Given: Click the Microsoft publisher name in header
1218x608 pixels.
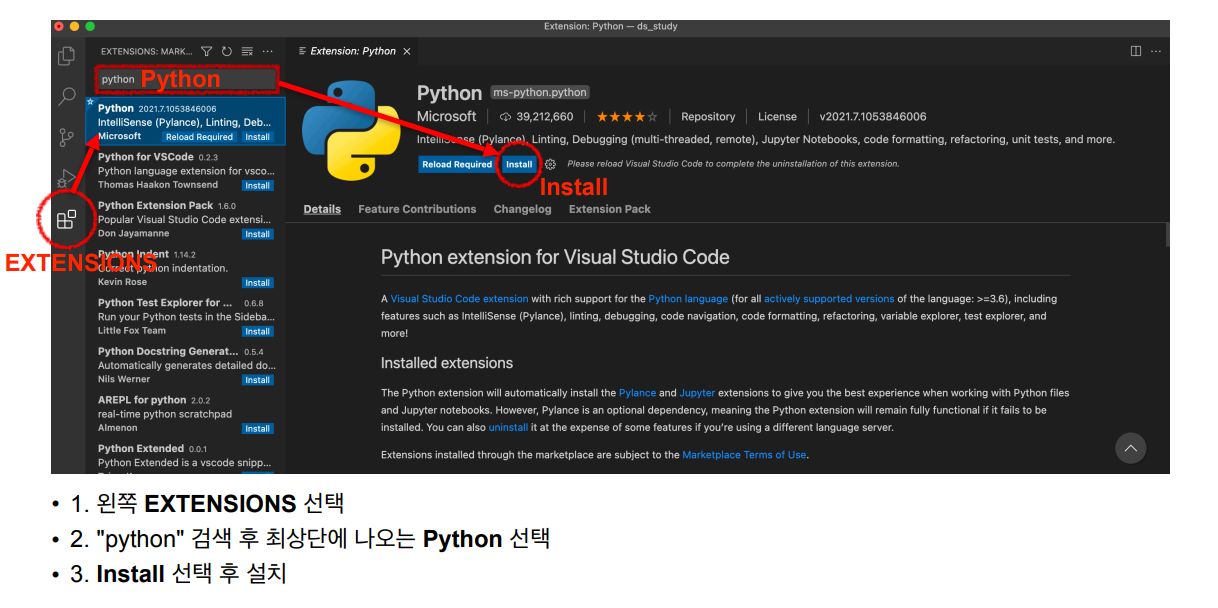Looking at the screenshot, I should coord(447,117).
